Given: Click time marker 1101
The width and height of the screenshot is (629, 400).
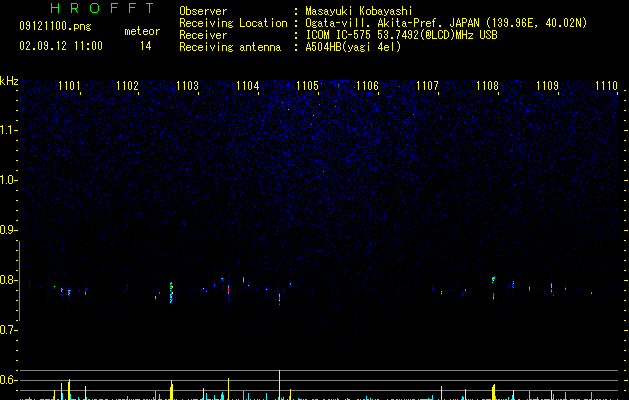Looking at the screenshot, I should pos(69,85).
